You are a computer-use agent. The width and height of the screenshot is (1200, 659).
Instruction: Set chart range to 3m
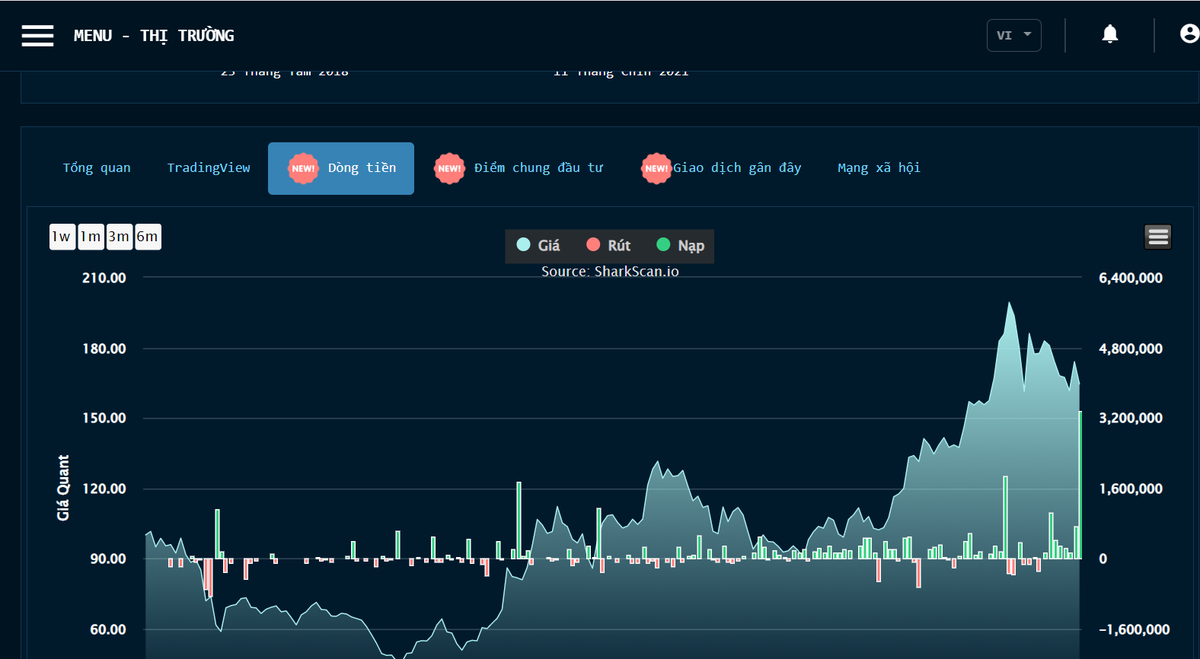point(120,237)
